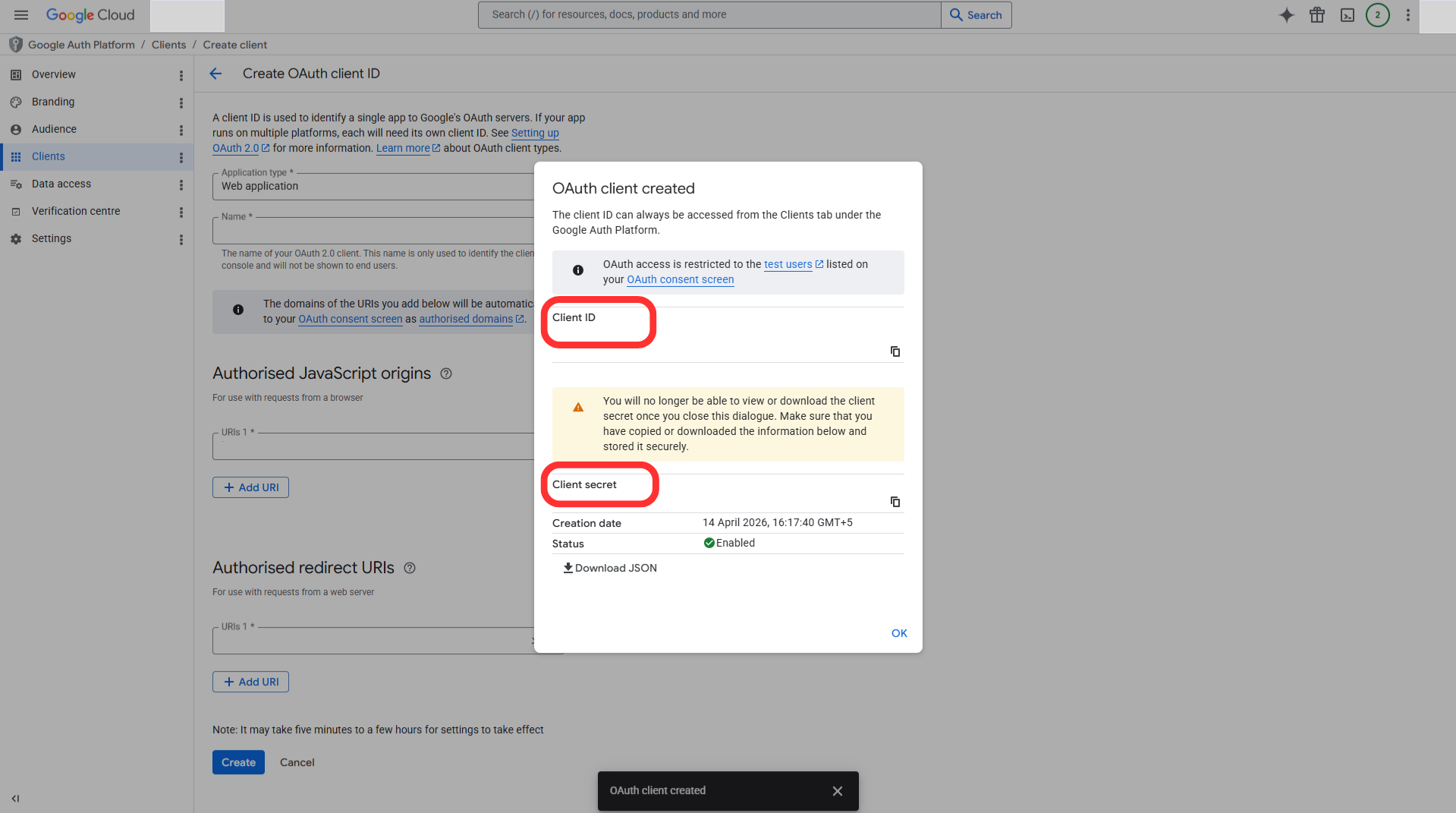The width and height of the screenshot is (1456, 813).
Task: Open the notifications badge showing 2
Action: coord(1378,15)
